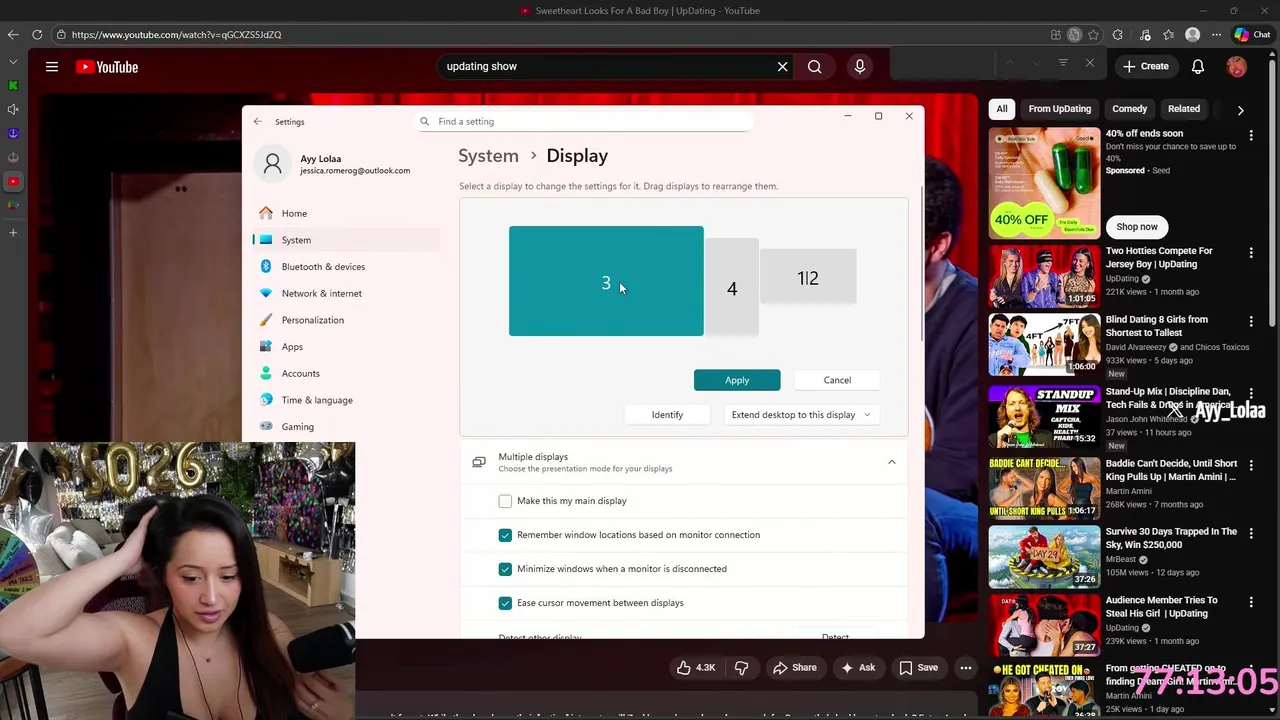Uncheck Minimize windows when a monitor is disconnected
Screen dimensions: 1280x720
point(505,569)
